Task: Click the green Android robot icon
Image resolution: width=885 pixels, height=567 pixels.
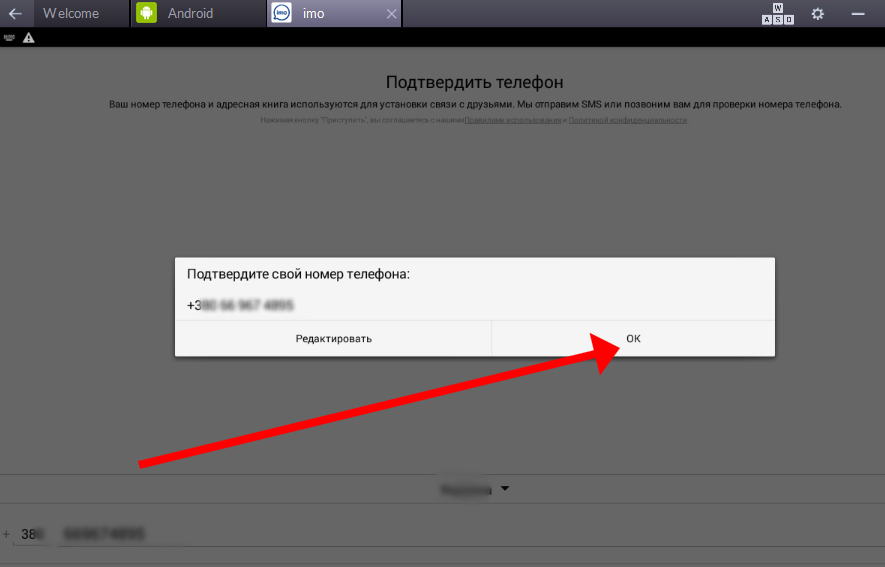Action: point(147,14)
